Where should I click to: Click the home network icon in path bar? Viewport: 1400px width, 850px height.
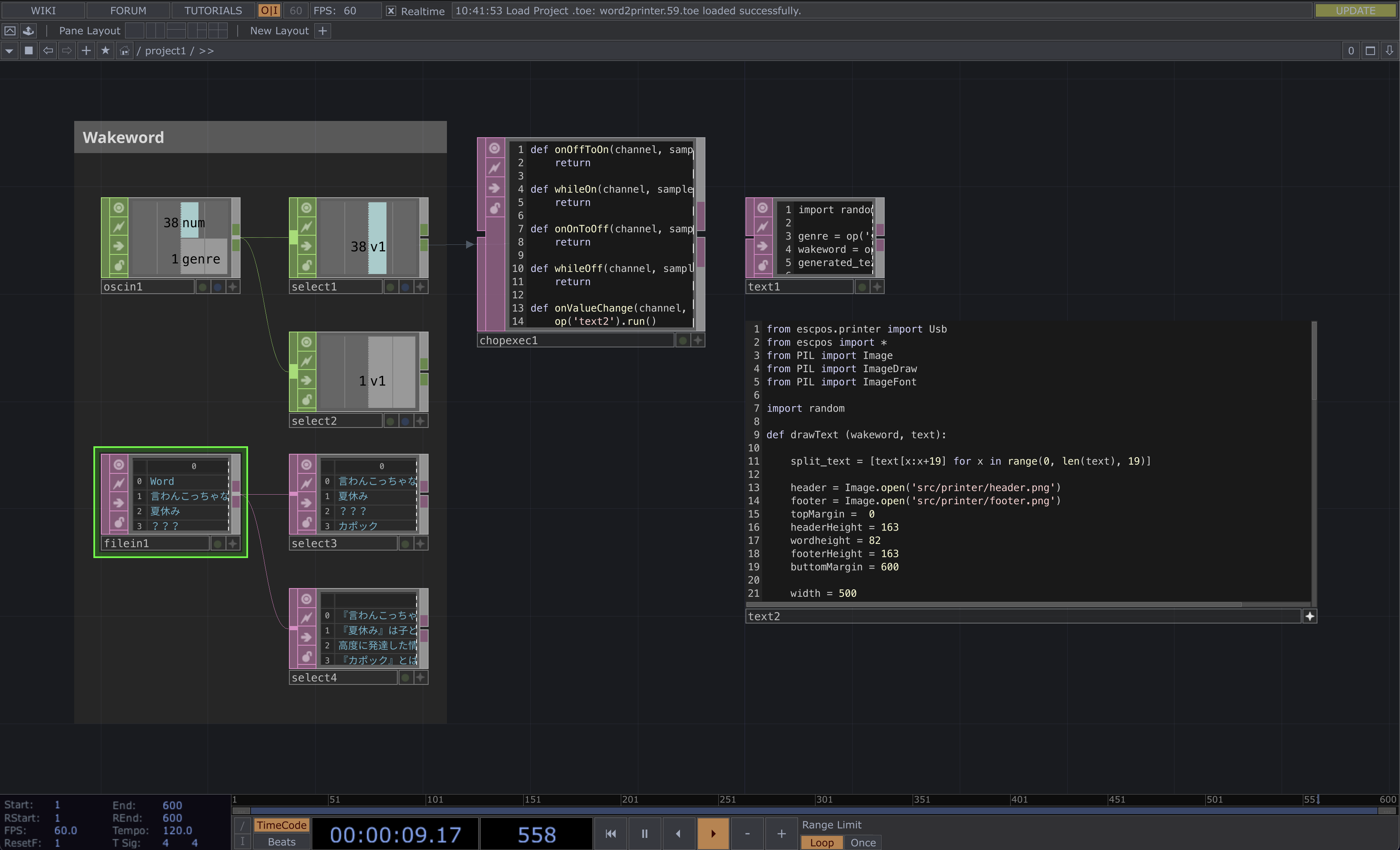click(124, 50)
